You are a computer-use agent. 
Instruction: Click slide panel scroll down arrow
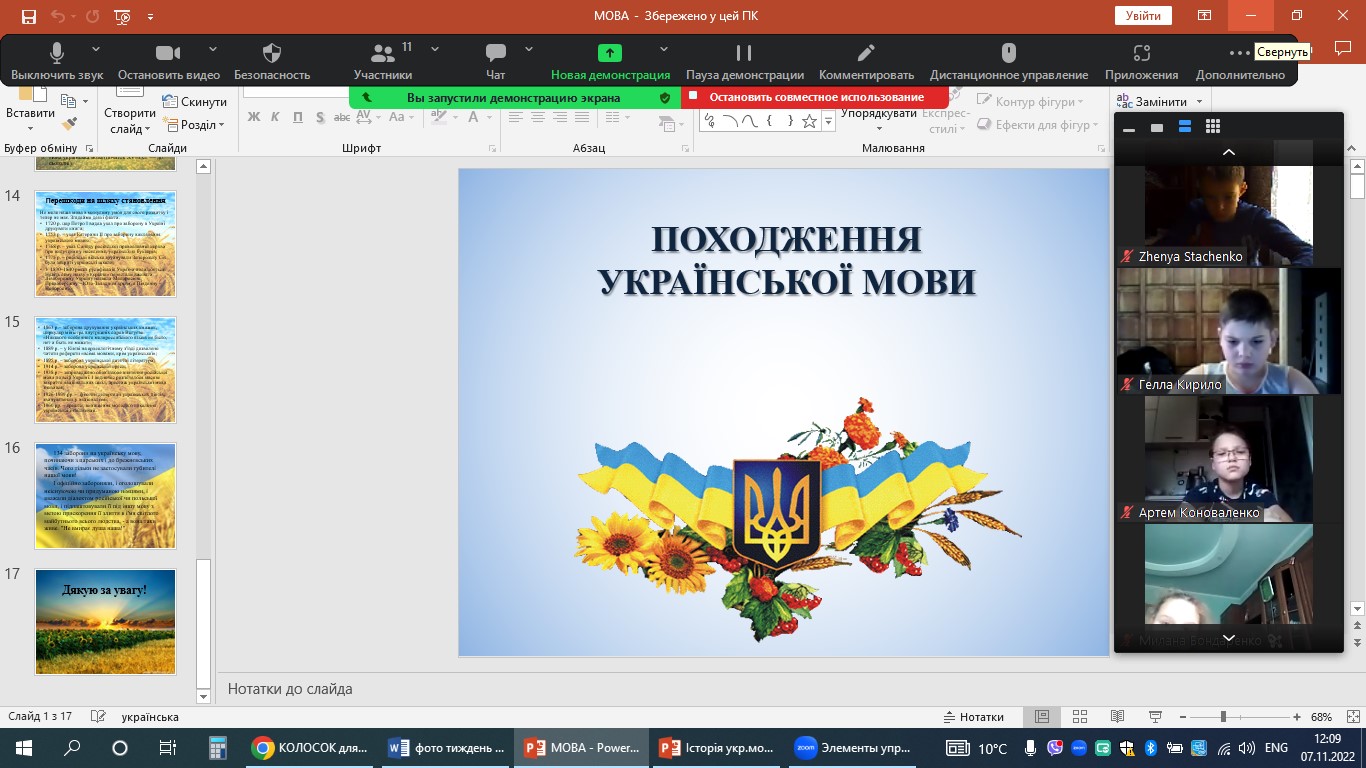(204, 696)
